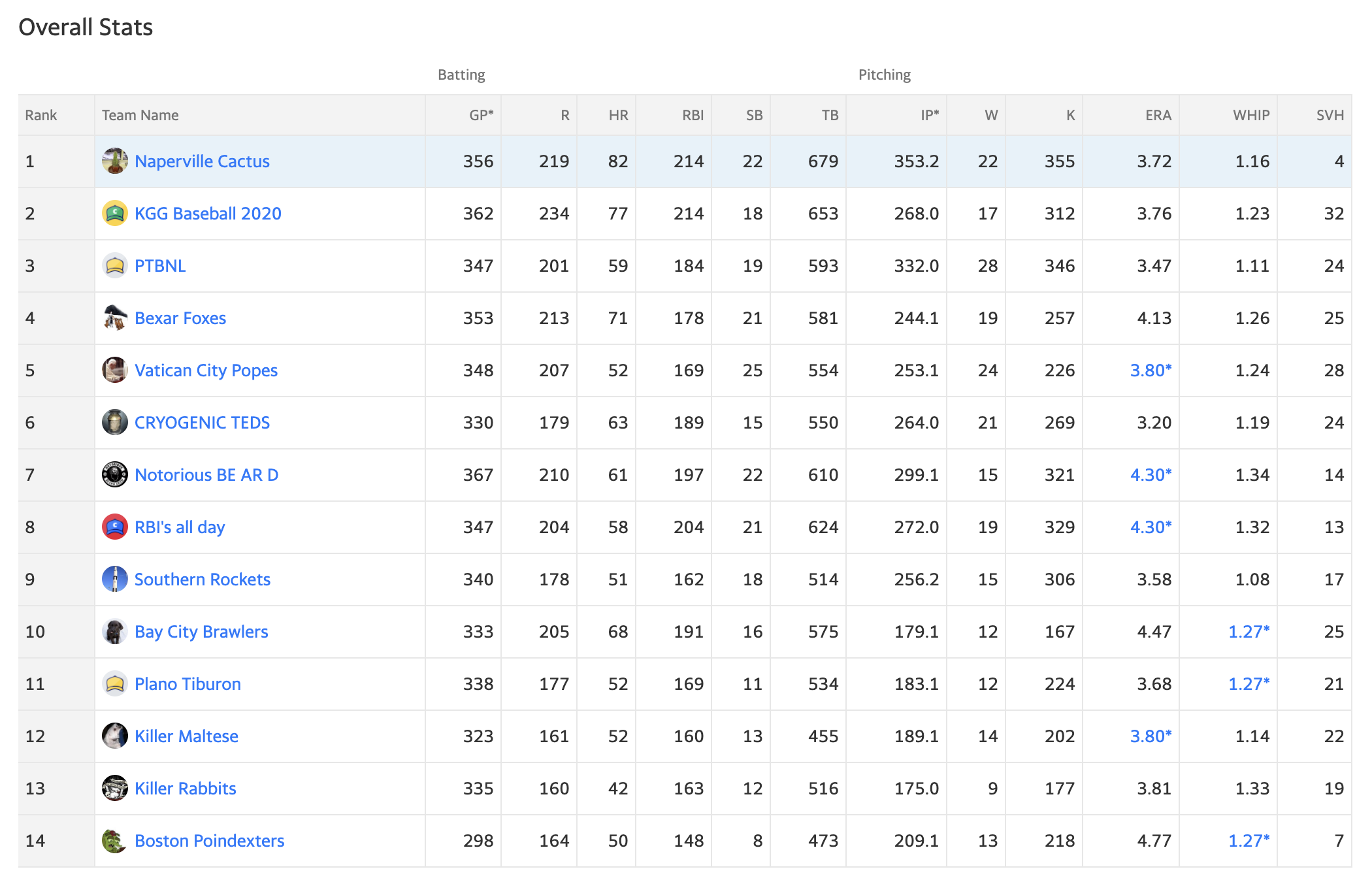Sort table by the Rank column header
This screenshot has width=1372, height=882.
[41, 115]
